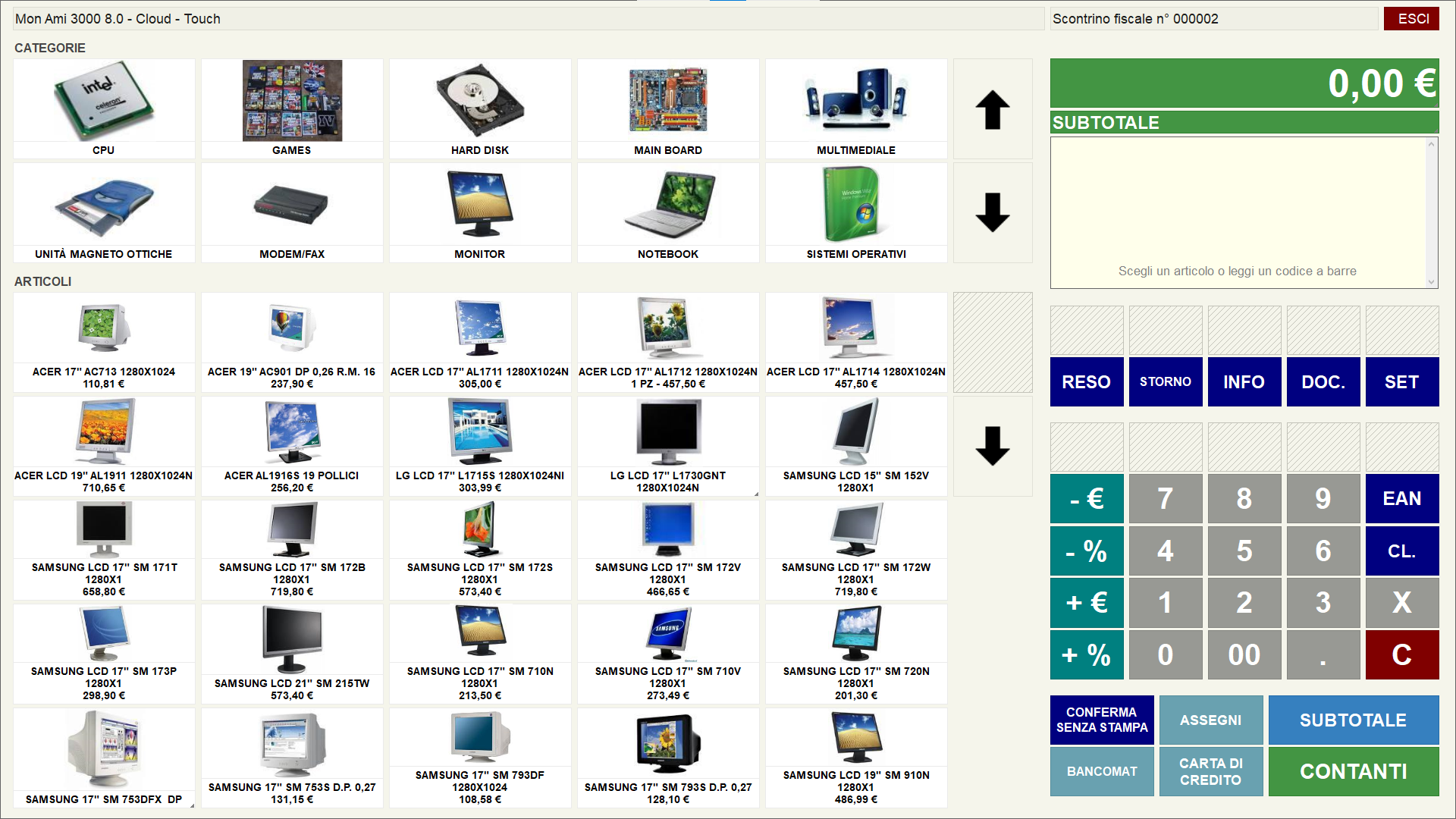The height and width of the screenshot is (819, 1456).
Task: Open the SET function
Action: point(1402,382)
